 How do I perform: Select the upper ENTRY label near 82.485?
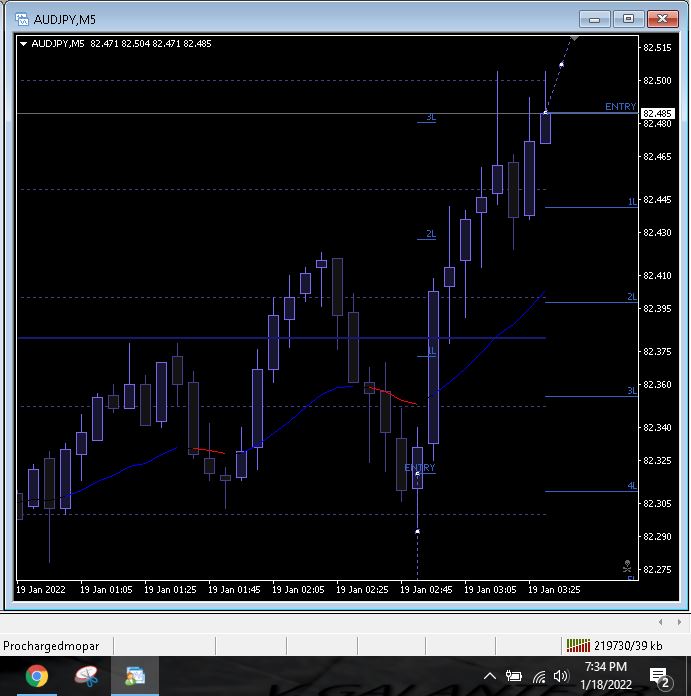[620, 107]
